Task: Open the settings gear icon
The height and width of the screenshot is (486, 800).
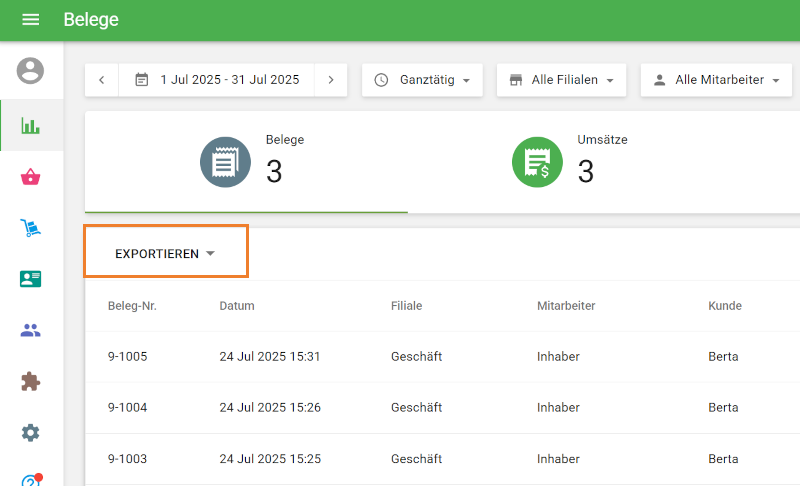Action: coord(31,432)
